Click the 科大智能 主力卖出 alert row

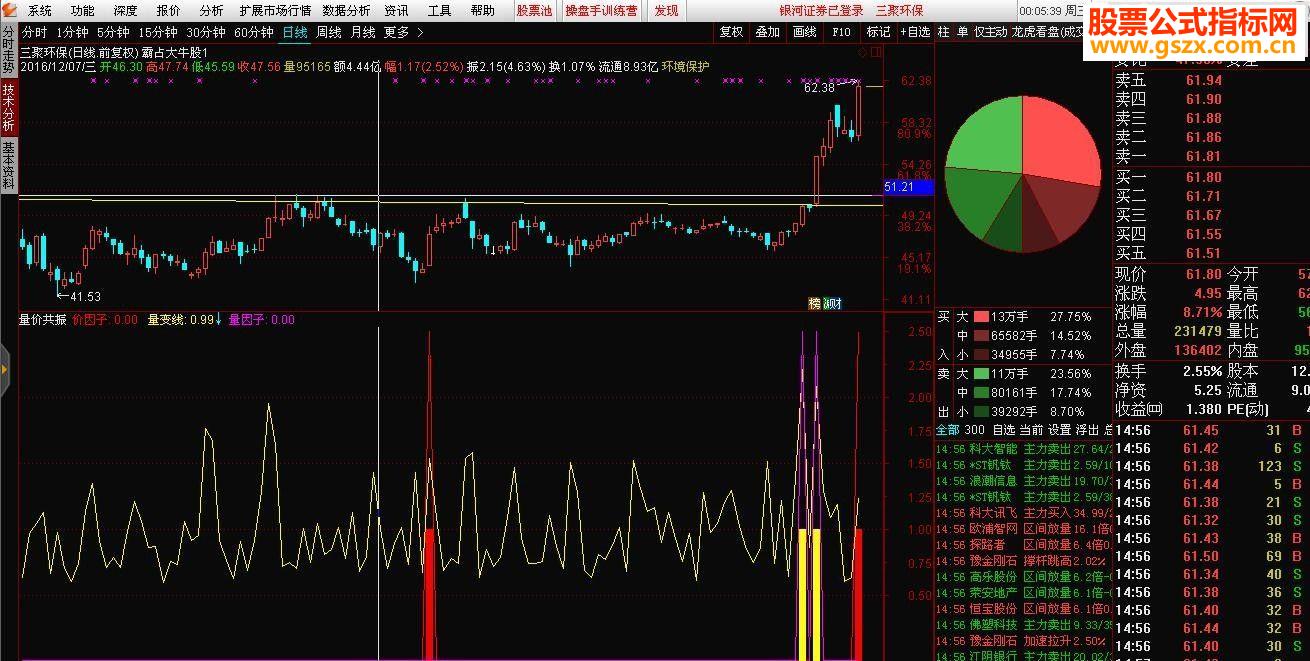click(x=1023, y=449)
